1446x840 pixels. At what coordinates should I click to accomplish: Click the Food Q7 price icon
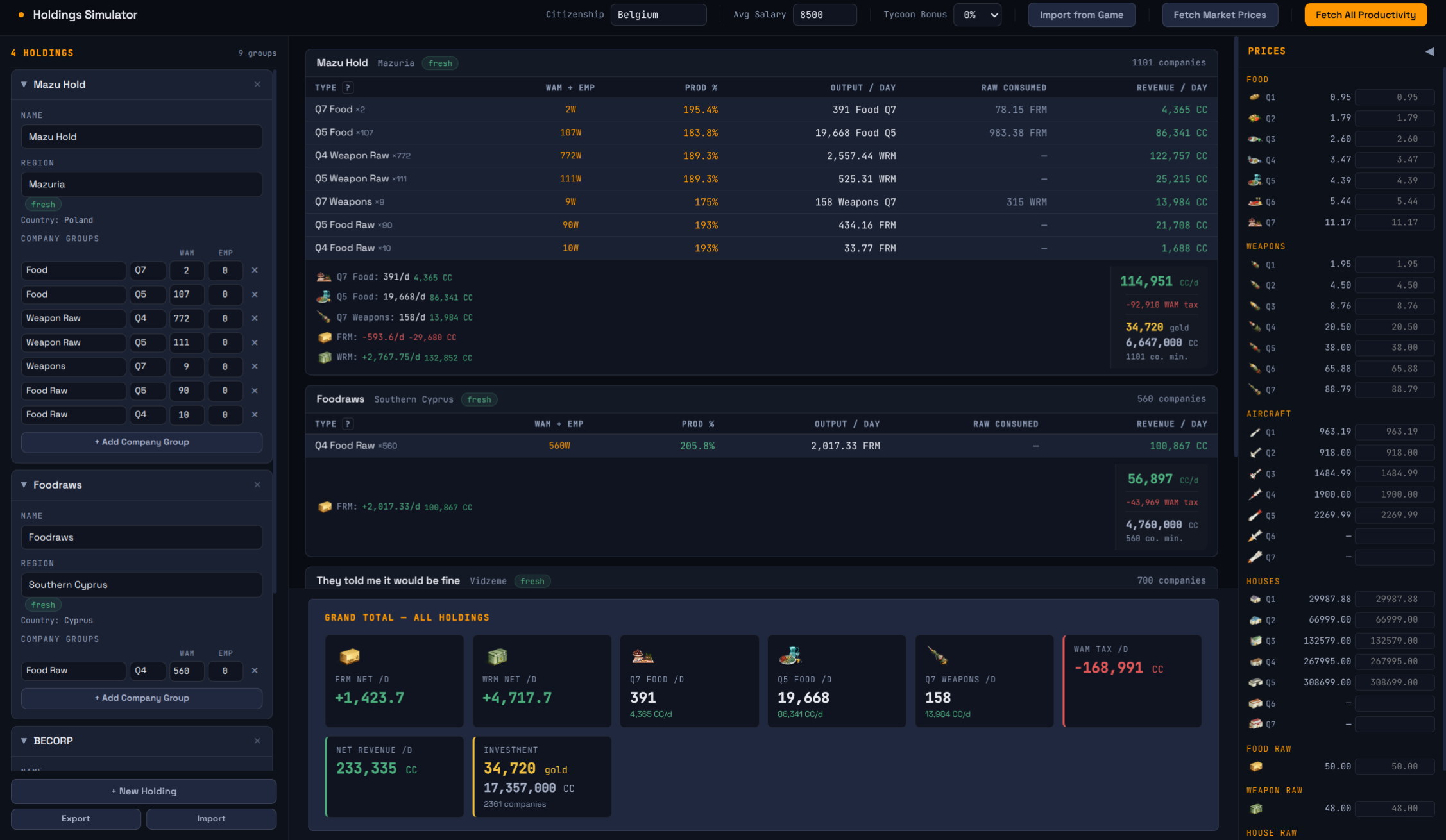[1254, 223]
